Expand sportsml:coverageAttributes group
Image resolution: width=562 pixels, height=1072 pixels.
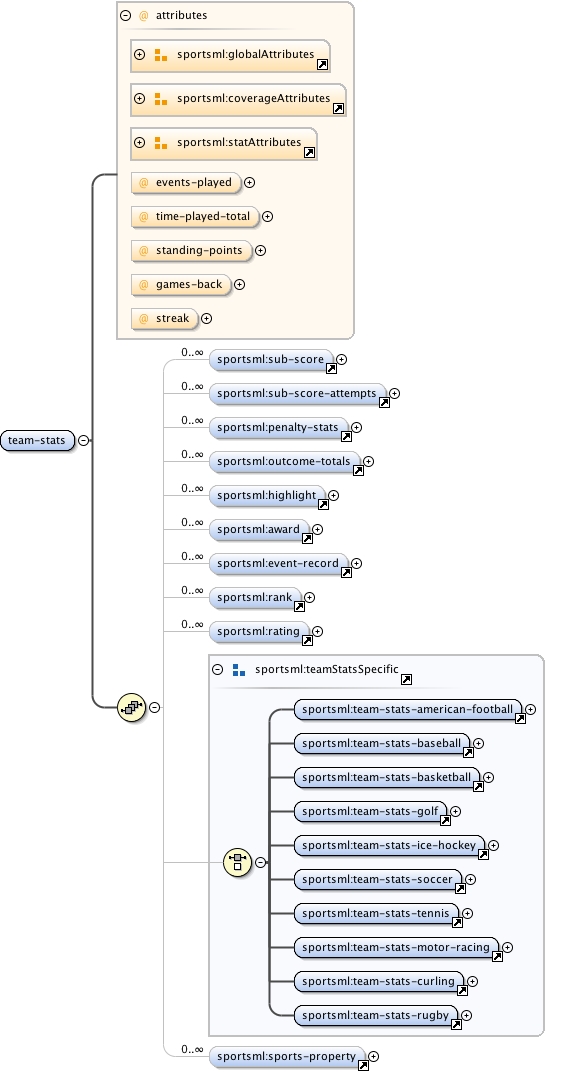click(x=139, y=98)
